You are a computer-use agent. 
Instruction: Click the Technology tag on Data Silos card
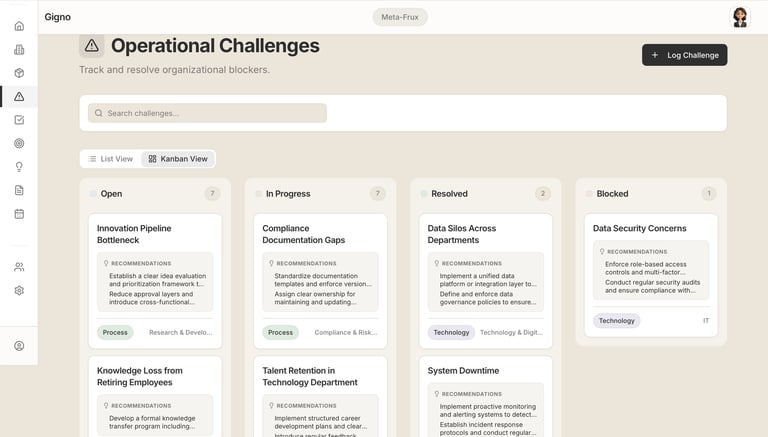tap(451, 332)
